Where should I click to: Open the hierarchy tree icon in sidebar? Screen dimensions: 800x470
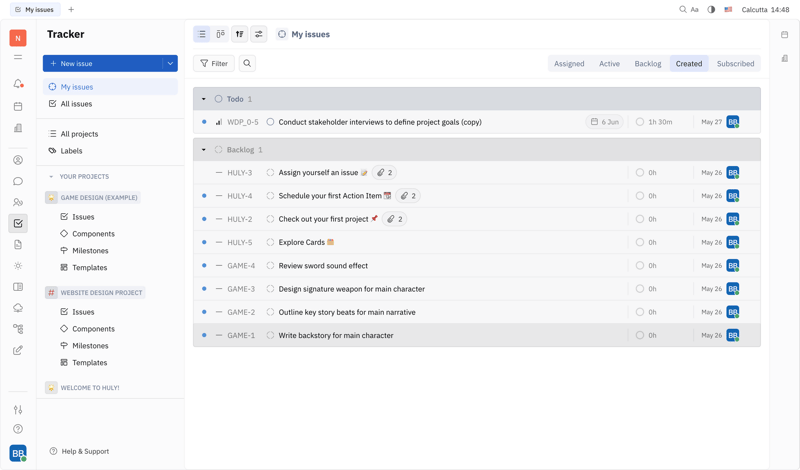[18, 329]
